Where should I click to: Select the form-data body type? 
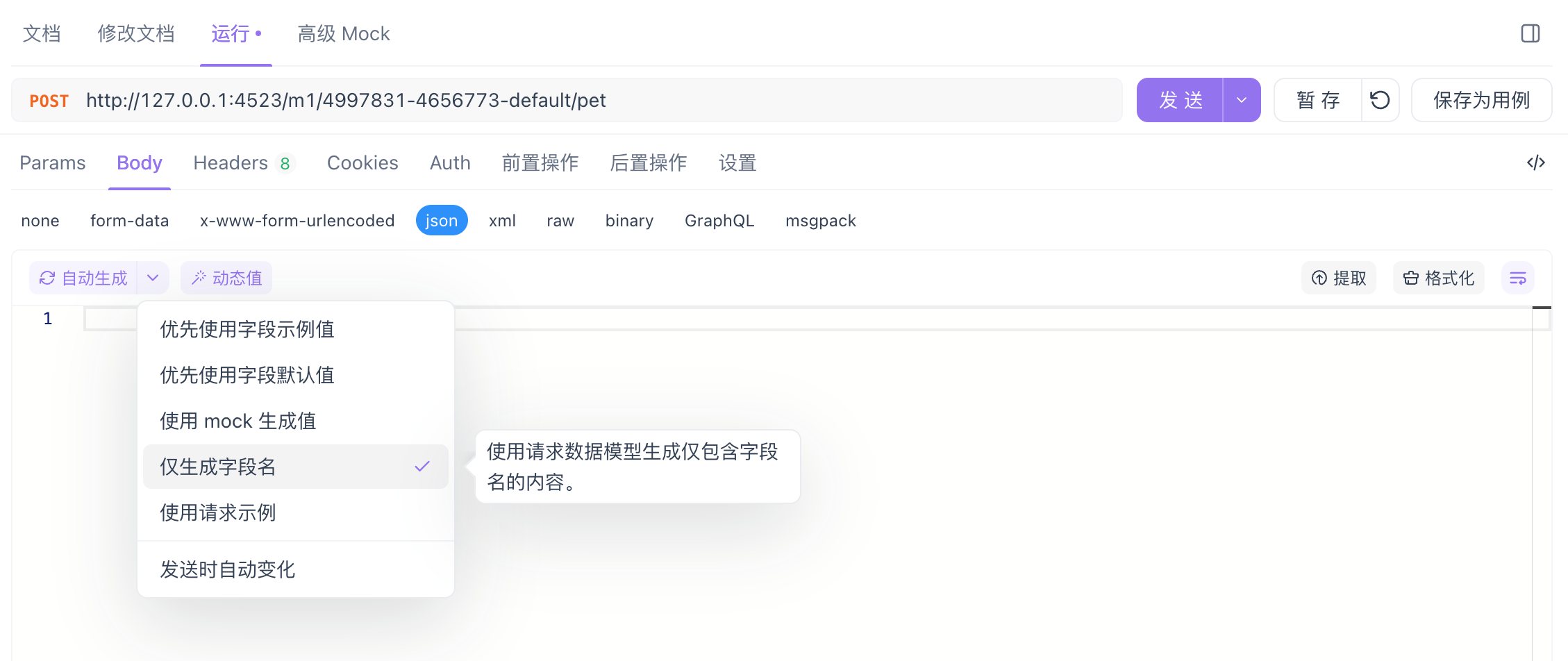tap(129, 220)
